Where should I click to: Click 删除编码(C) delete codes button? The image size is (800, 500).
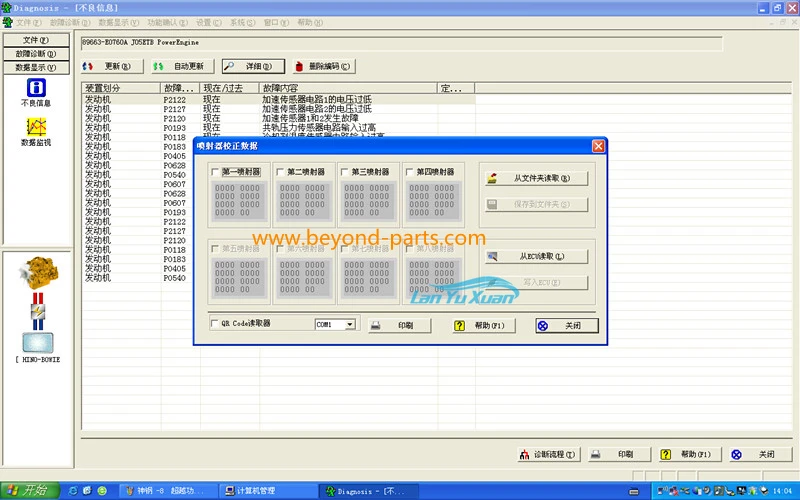click(x=324, y=66)
